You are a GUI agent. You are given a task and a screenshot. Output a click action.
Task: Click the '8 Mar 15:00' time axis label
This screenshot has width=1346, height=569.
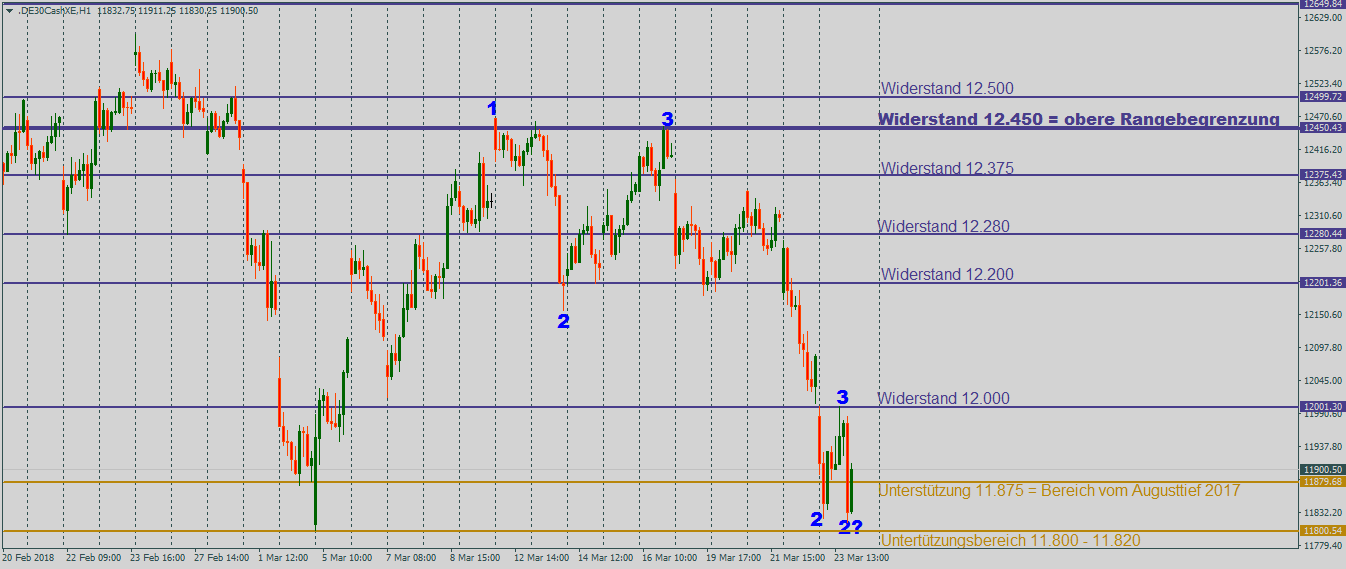click(475, 558)
